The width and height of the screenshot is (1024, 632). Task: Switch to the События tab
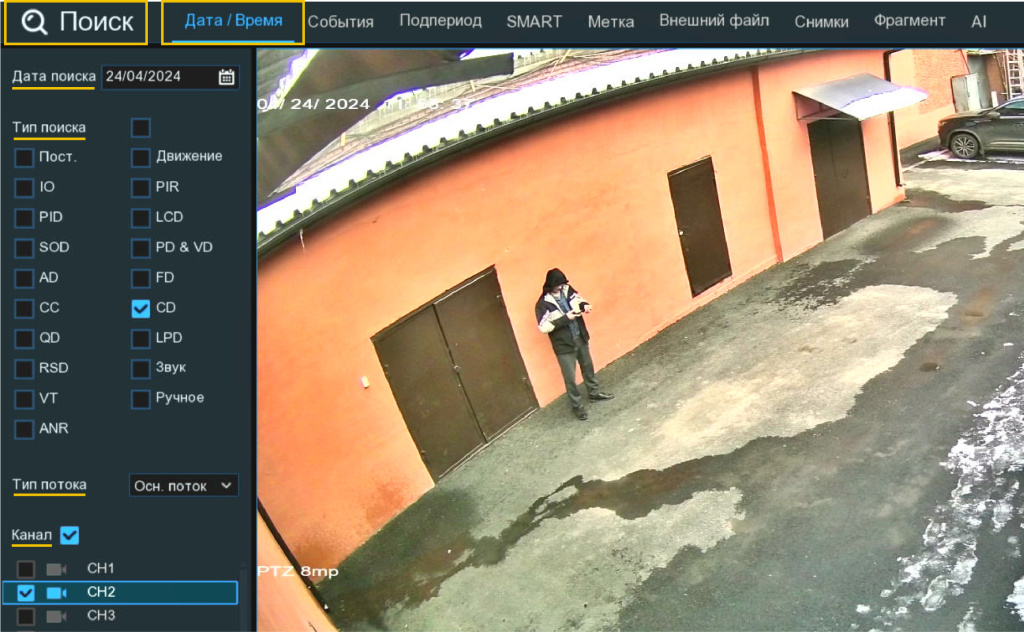pyautogui.click(x=340, y=22)
